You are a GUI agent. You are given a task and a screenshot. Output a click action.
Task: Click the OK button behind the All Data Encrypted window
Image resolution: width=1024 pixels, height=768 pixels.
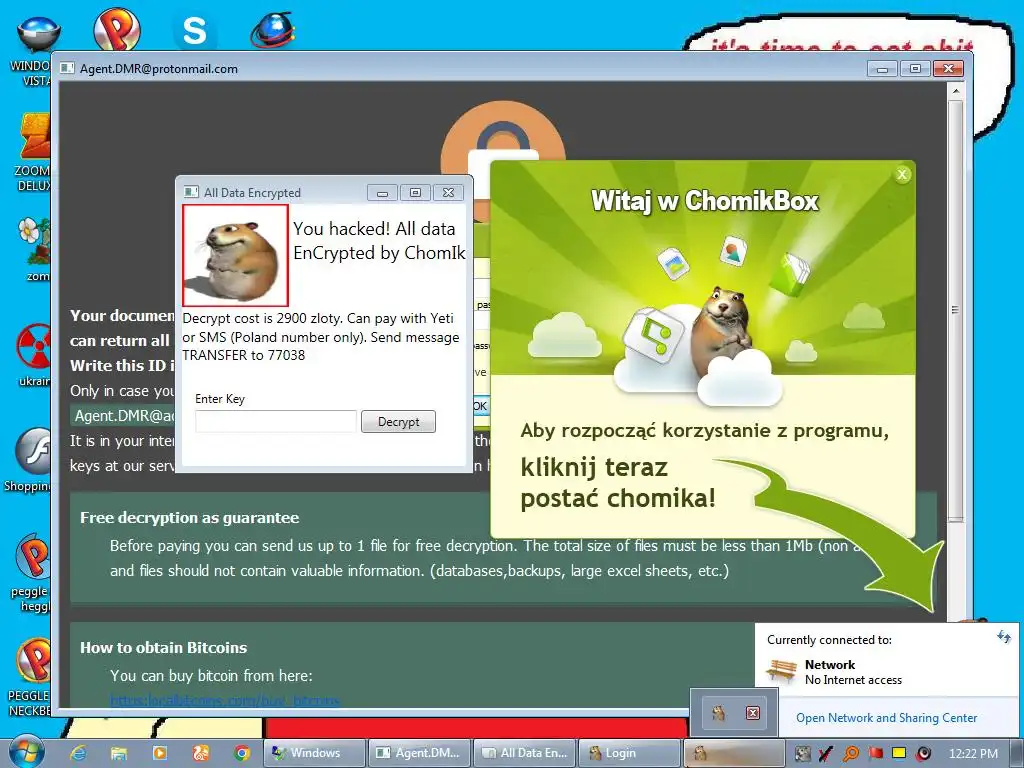pos(480,406)
